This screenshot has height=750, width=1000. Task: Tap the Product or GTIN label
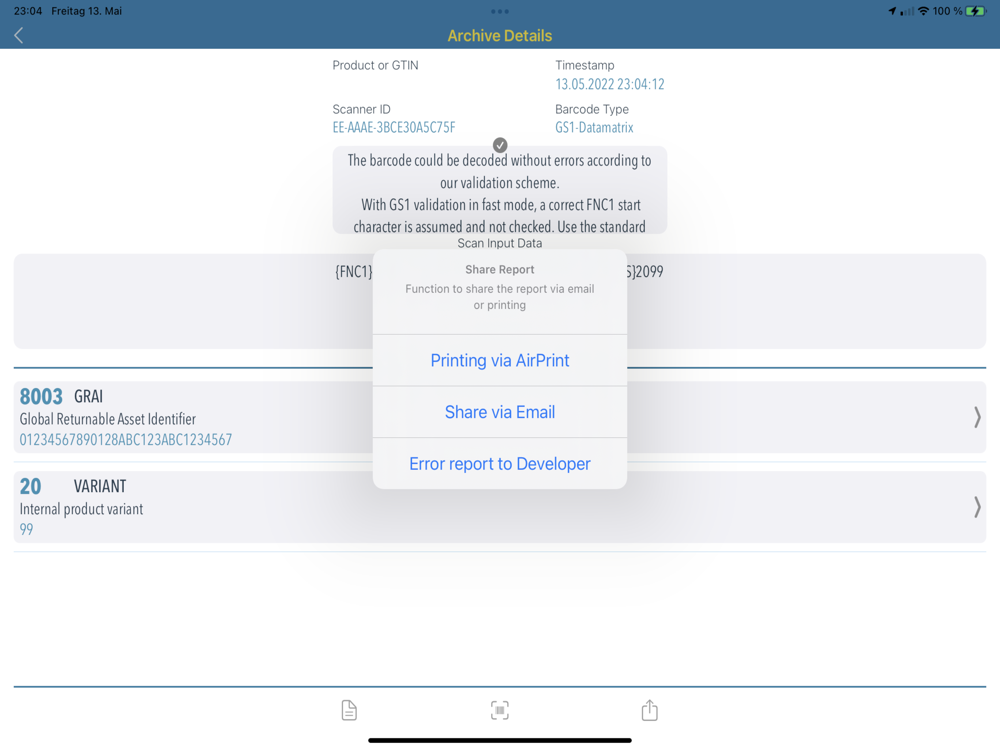(375, 65)
